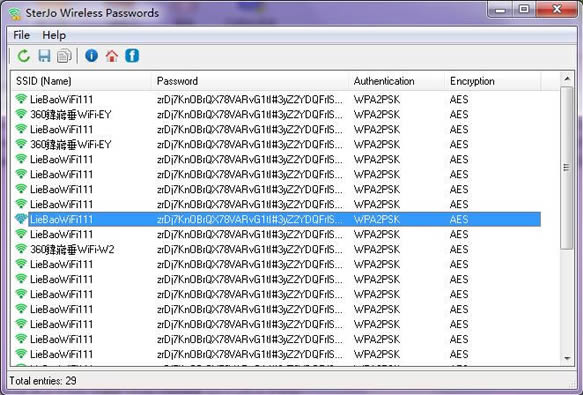Click the scrollbar down arrow
The image size is (583, 395).
[x=567, y=358]
